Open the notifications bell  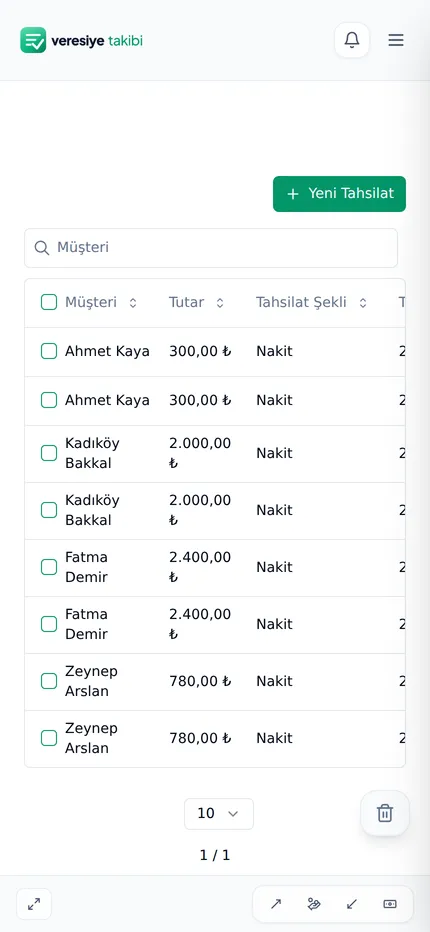pyautogui.click(x=352, y=40)
